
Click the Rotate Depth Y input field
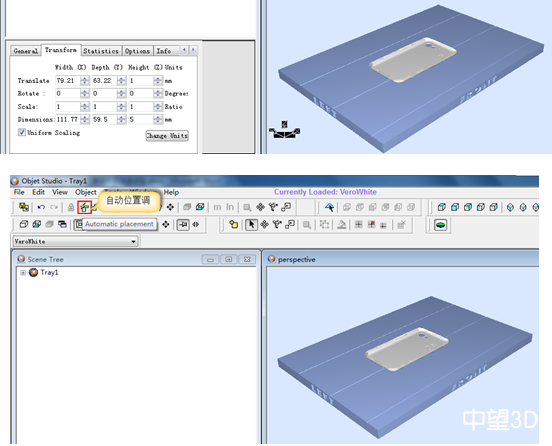click(104, 94)
